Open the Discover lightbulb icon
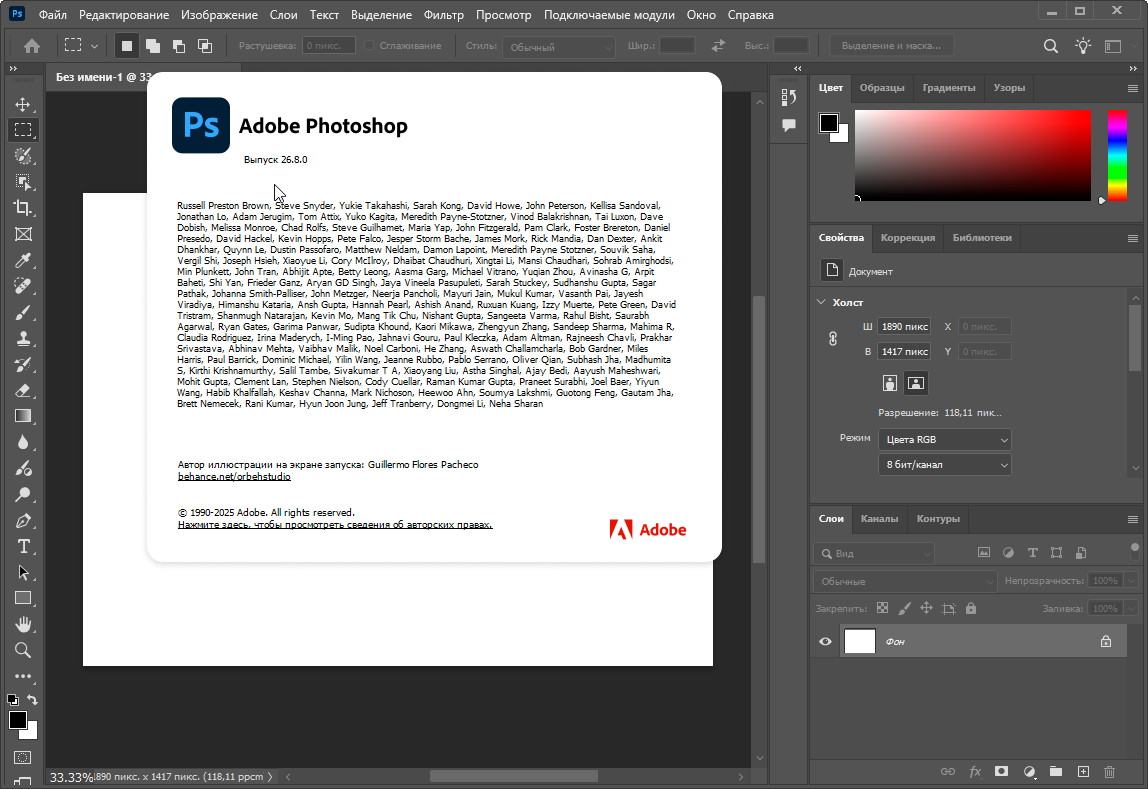The height and width of the screenshot is (789, 1148). point(1083,46)
